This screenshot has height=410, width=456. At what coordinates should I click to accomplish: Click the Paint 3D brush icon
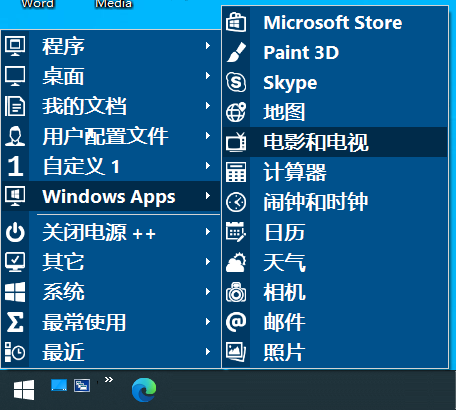coord(236,52)
